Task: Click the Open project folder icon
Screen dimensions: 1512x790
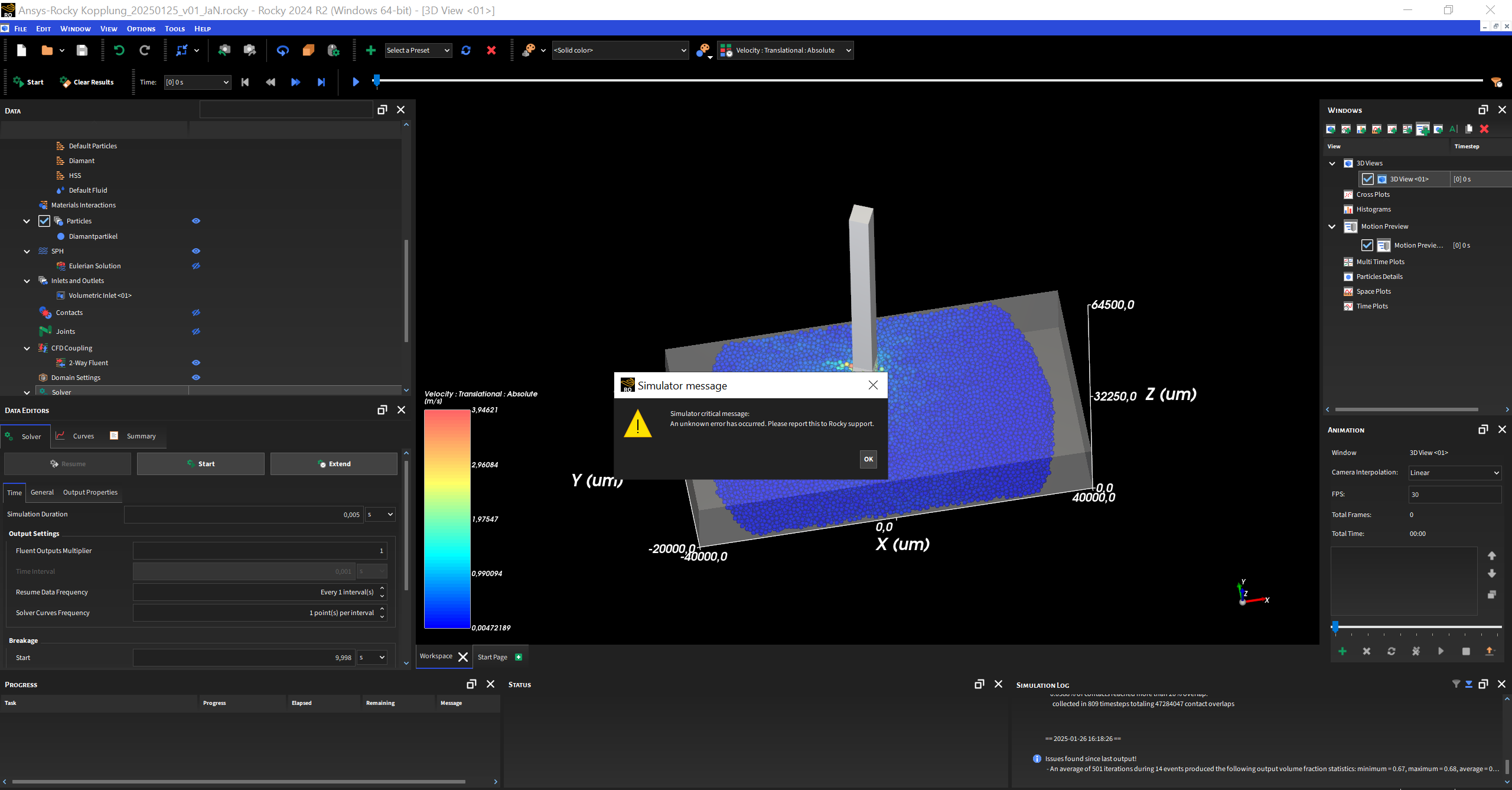Action: tap(47, 50)
